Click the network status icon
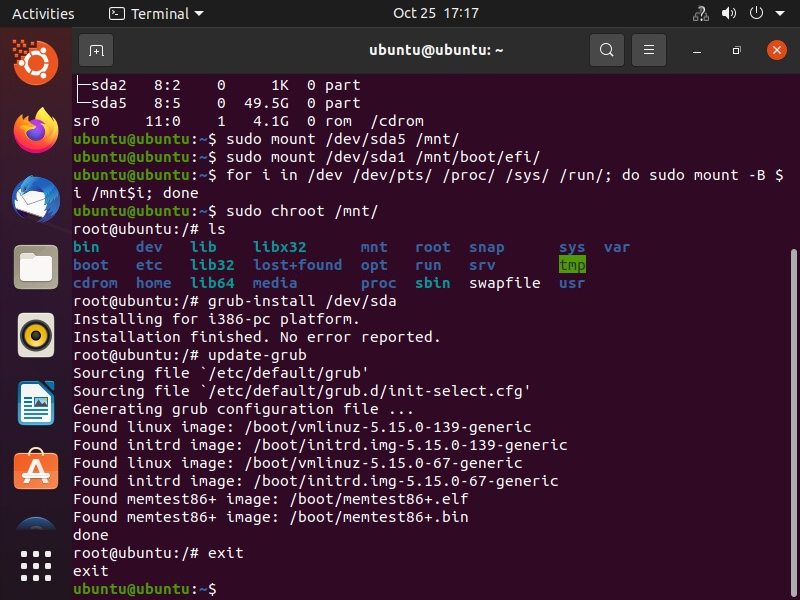This screenshot has width=800, height=600. point(700,14)
